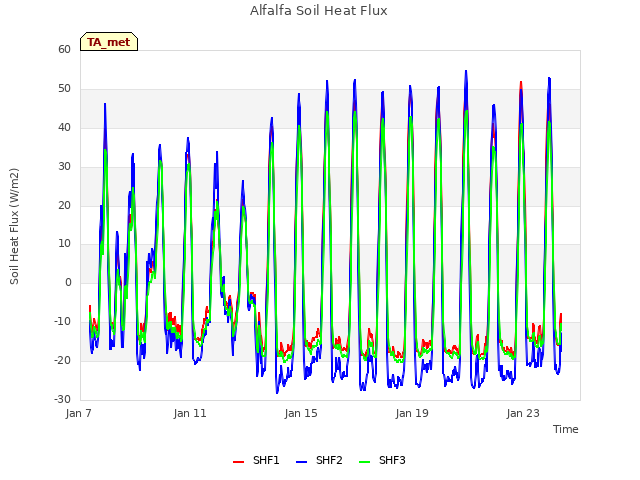
Task: Toggle the SHF2 legend entry
Action: click(x=319, y=460)
